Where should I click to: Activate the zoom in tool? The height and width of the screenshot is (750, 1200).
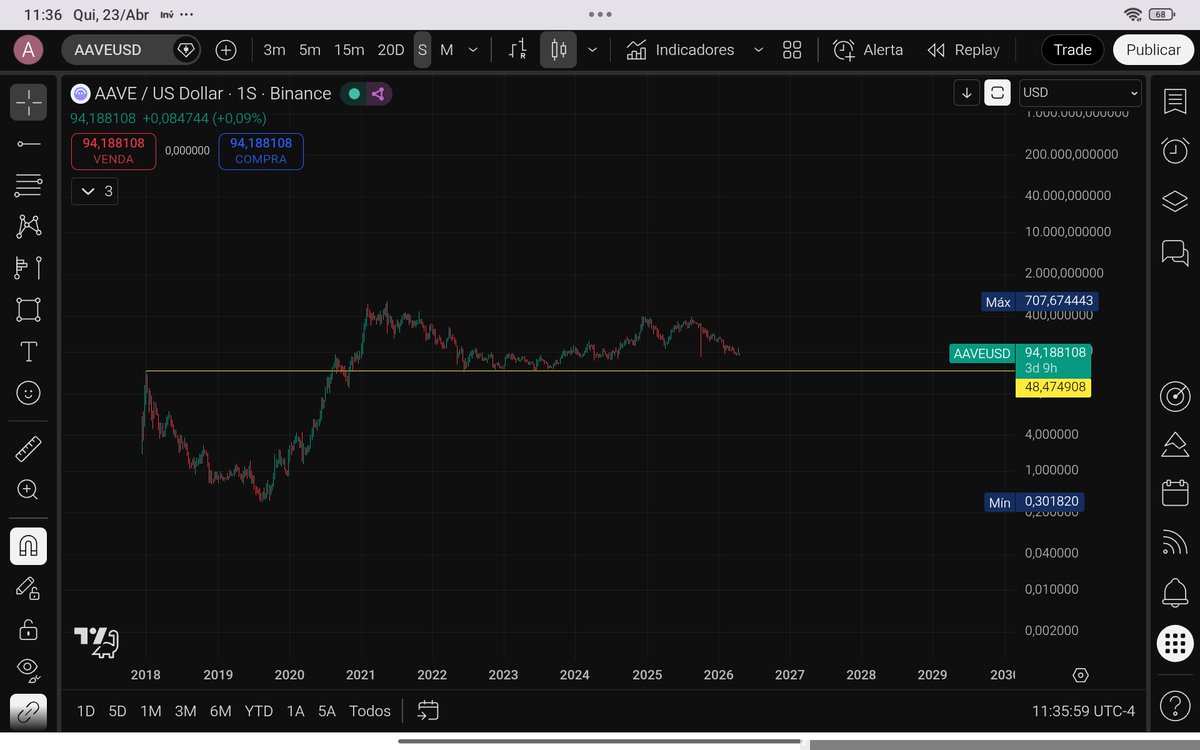pyautogui.click(x=29, y=490)
